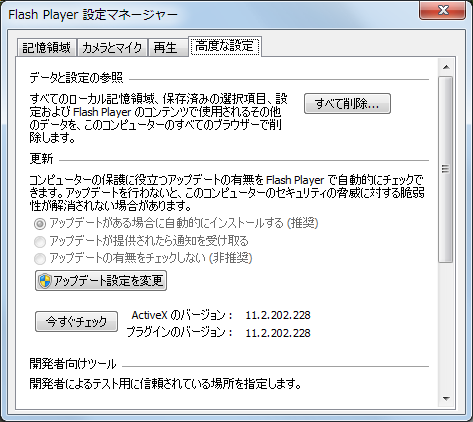Select notify when update is offered radio
473x422 pixels.
tap(40, 241)
